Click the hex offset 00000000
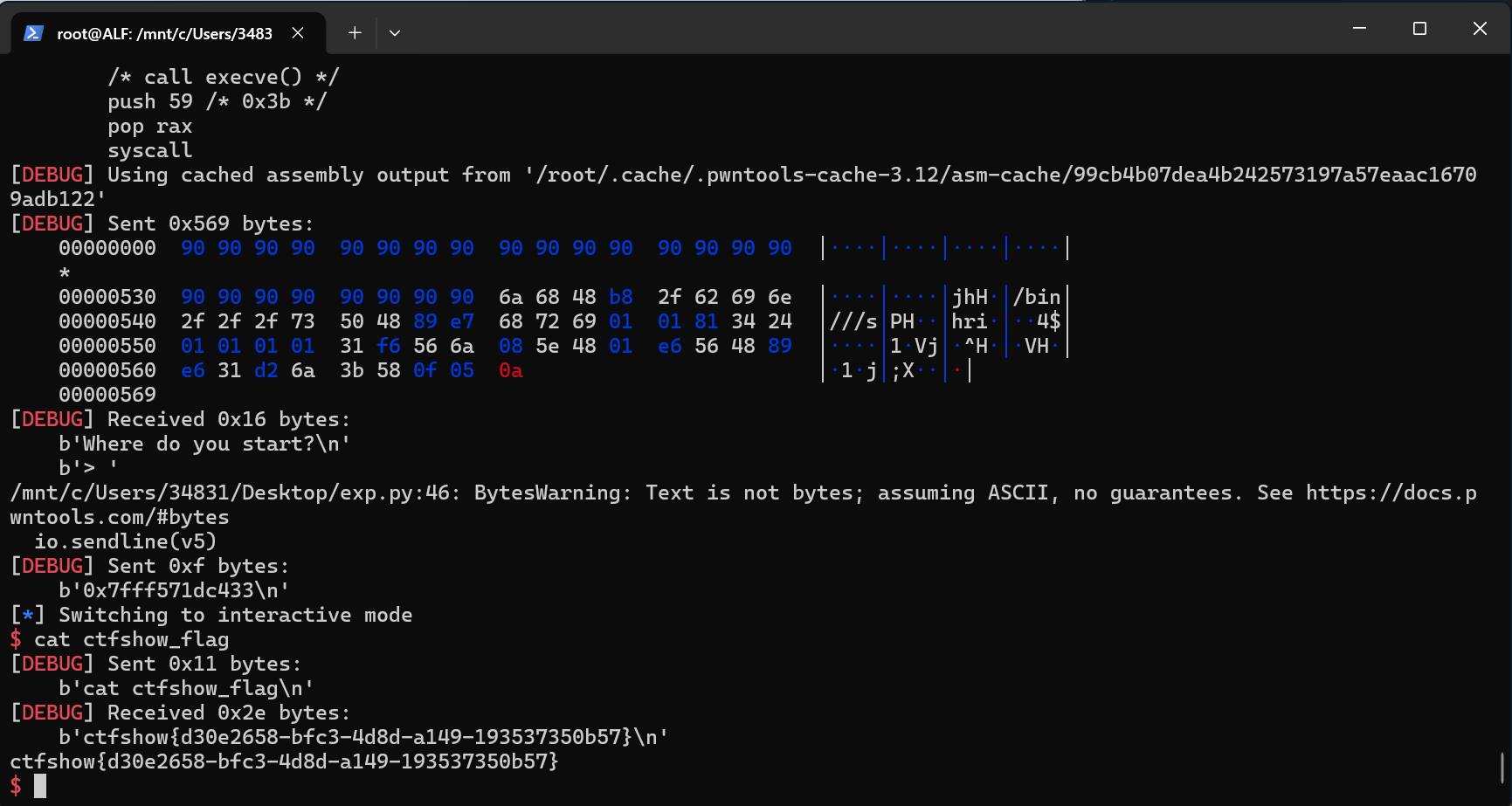The height and width of the screenshot is (806, 1512). tap(107, 248)
